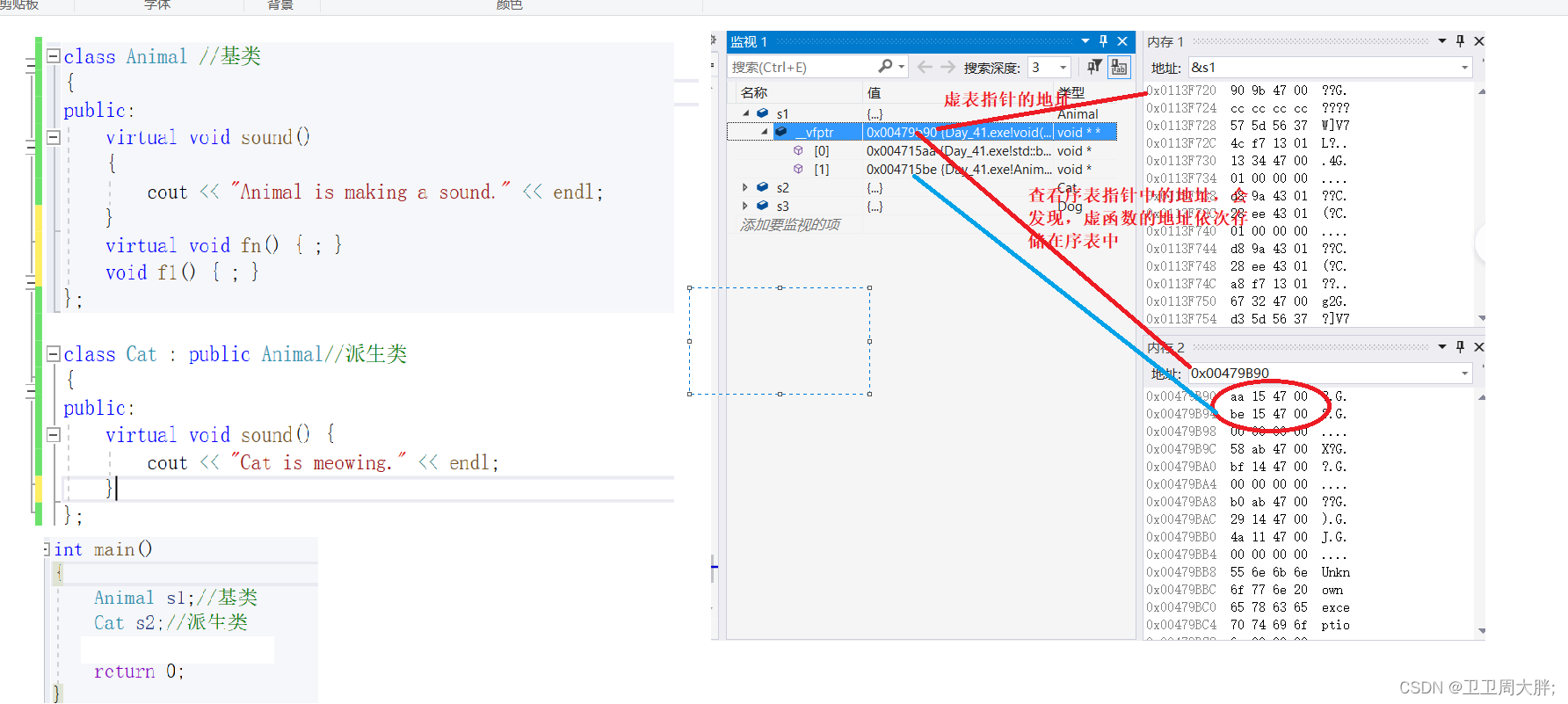The width and height of the screenshot is (1568, 704).
Task: Click the 添加要监视的项 add-watch row
Action: (x=790, y=225)
